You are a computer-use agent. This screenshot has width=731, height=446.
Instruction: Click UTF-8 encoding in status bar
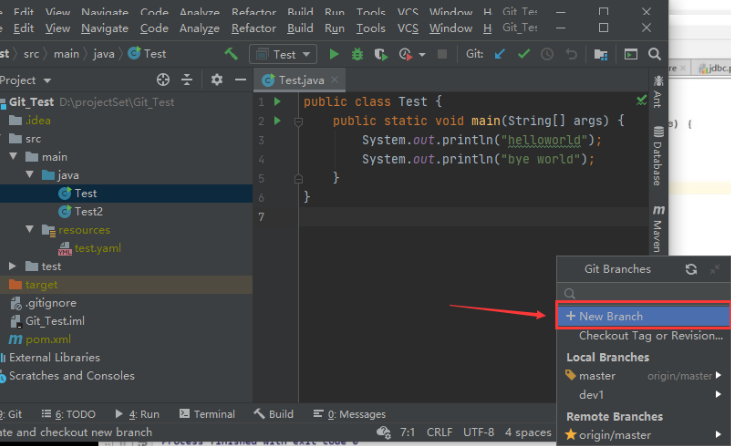pyautogui.click(x=479, y=432)
